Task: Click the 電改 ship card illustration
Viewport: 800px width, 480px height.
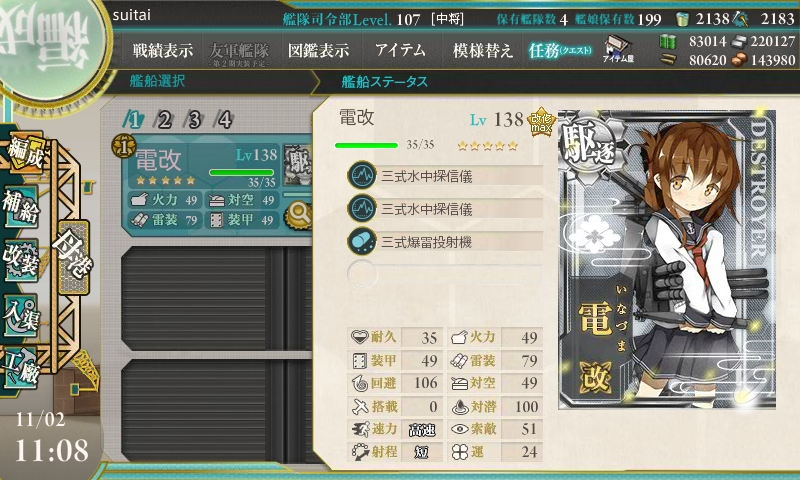Action: [667, 259]
